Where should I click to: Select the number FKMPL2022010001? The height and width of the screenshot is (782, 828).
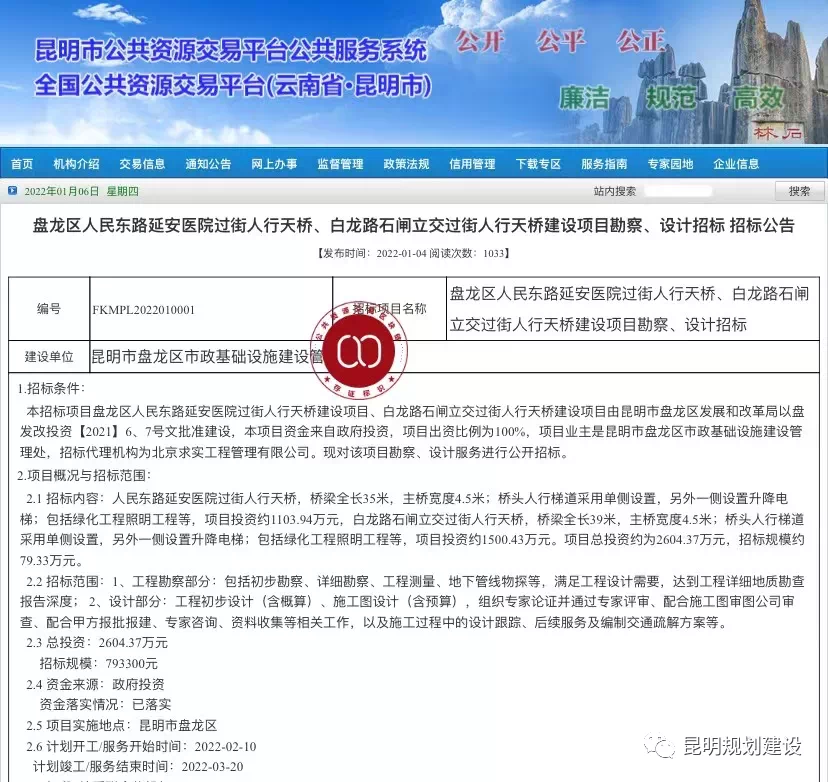coord(144,310)
